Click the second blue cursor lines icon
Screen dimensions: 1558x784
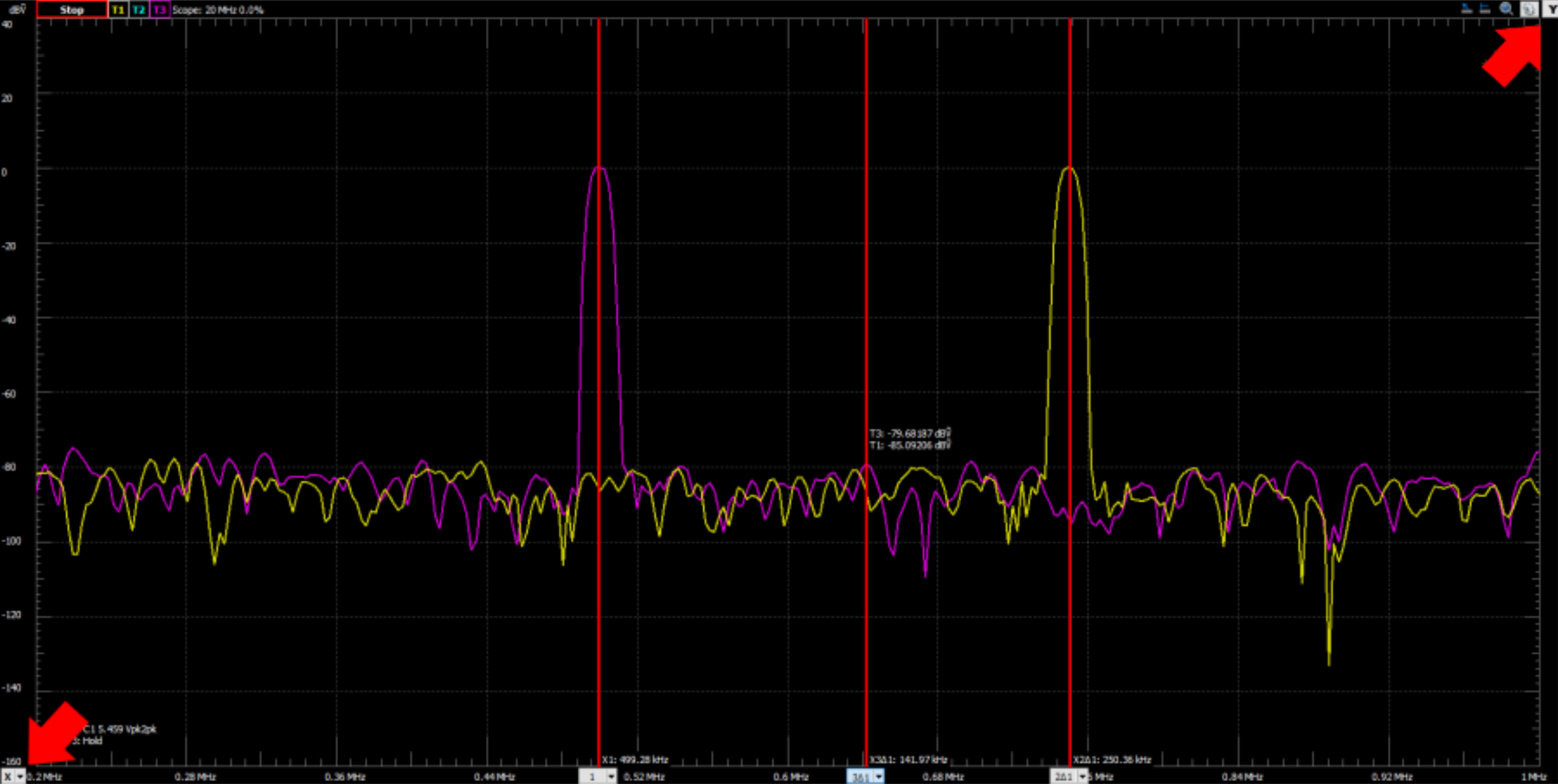(1485, 9)
